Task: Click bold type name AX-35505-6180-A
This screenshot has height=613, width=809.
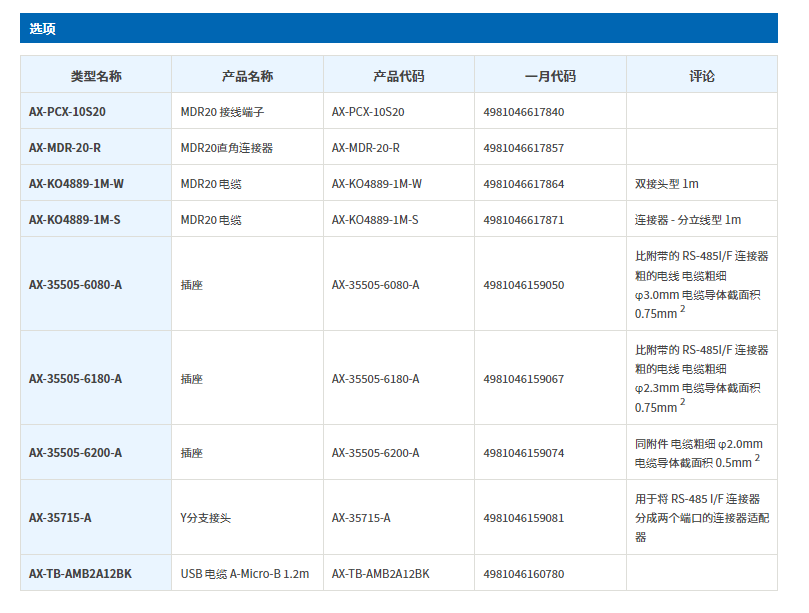Action: (75, 379)
